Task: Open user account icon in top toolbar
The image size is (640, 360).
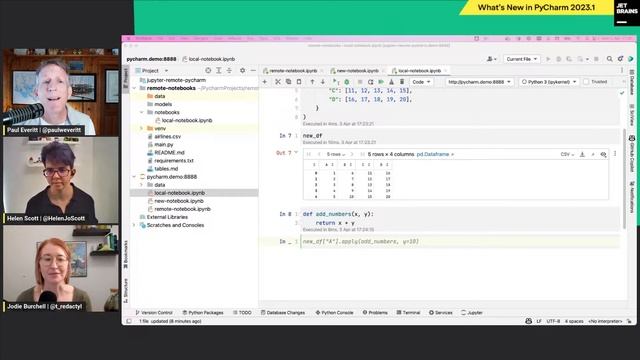Action: [x=491, y=59]
